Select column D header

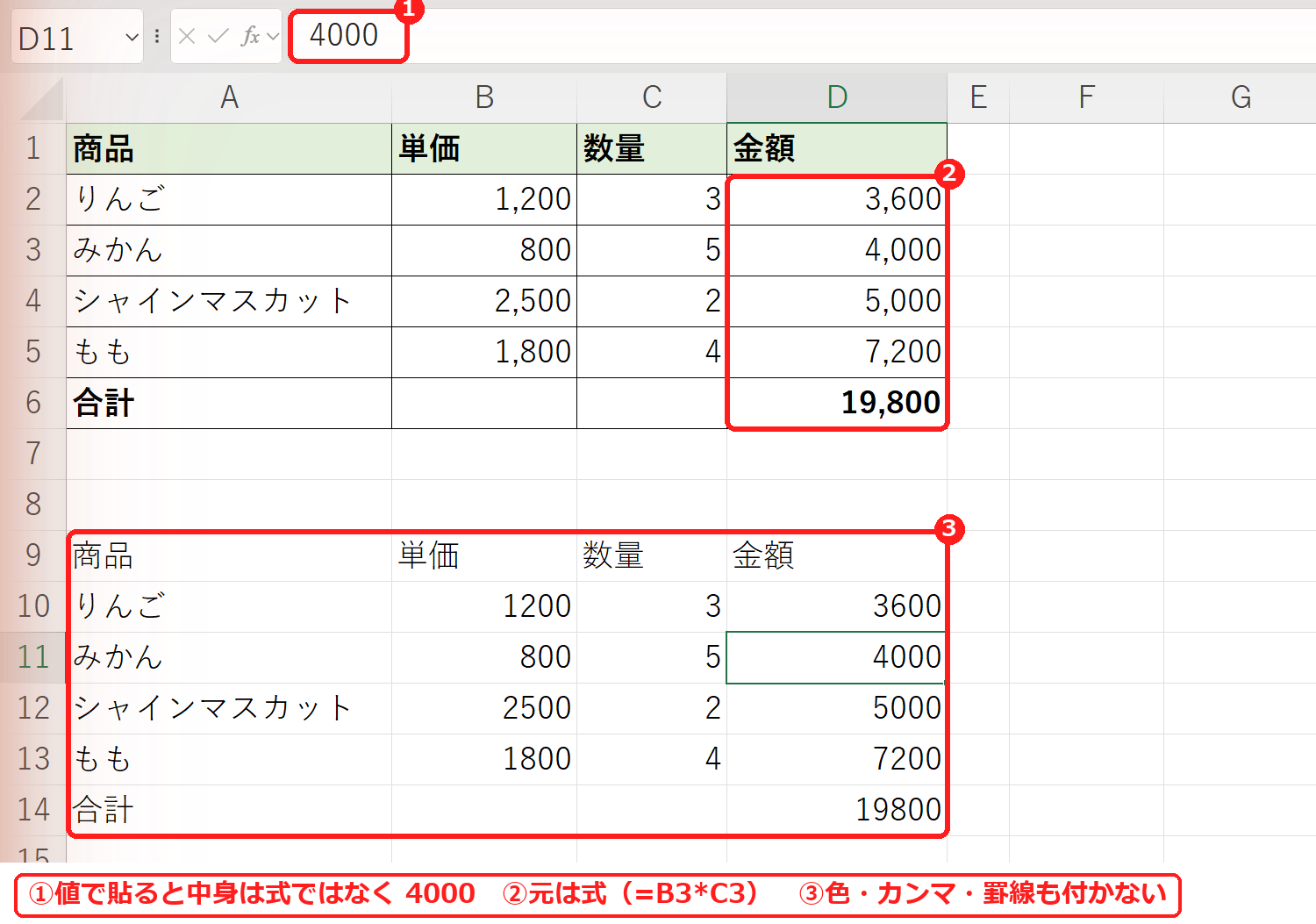click(837, 97)
